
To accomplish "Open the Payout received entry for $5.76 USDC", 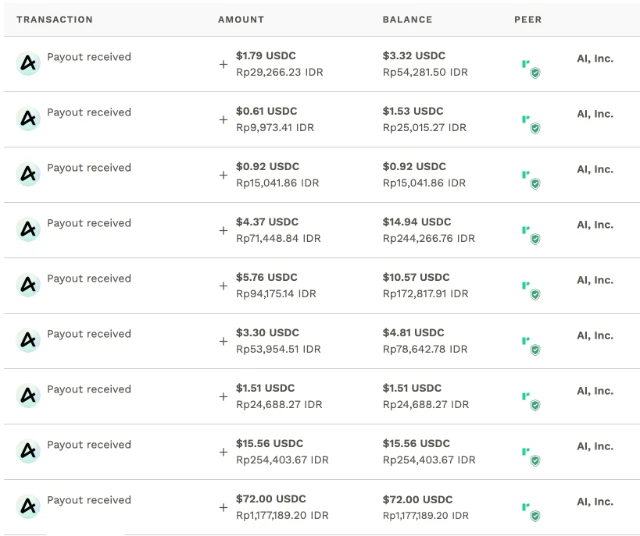I will pyautogui.click(x=89, y=279).
